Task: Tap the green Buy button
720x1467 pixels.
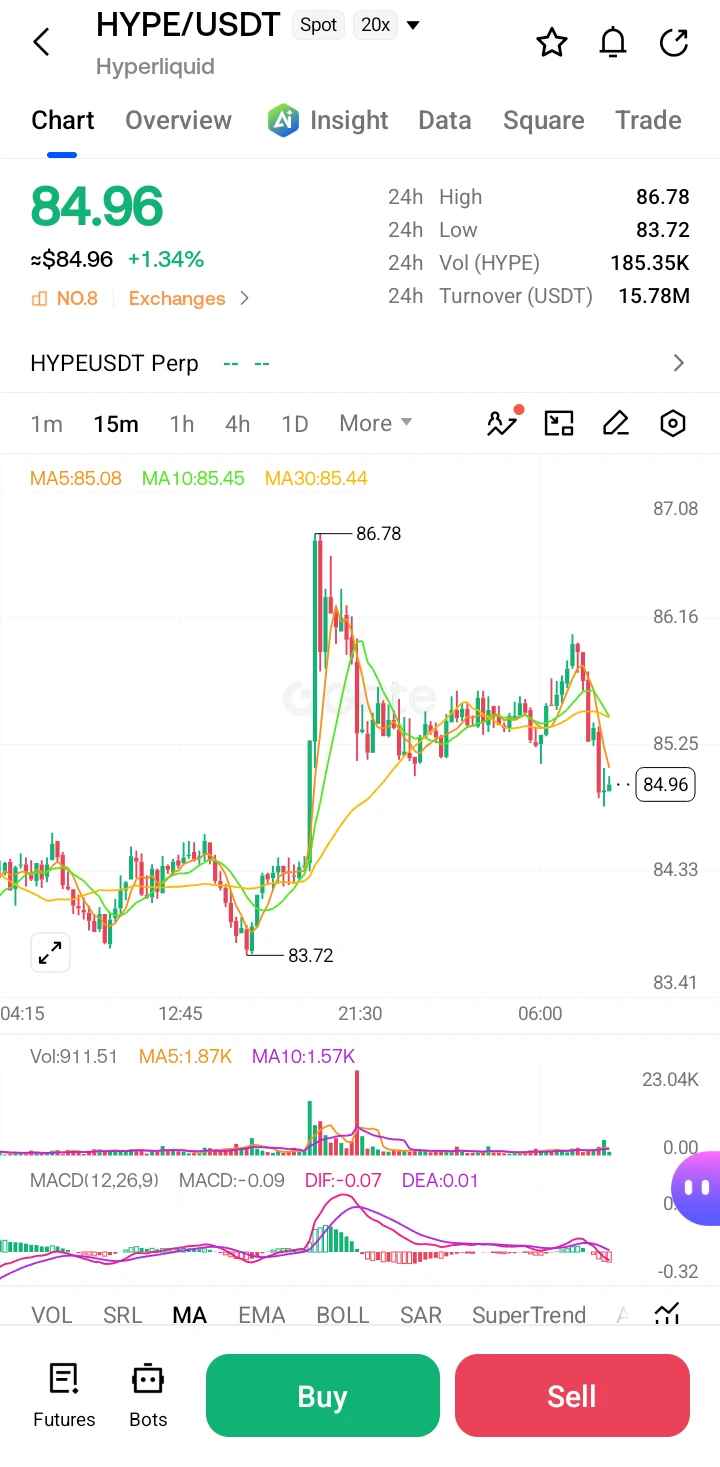Action: (323, 1395)
